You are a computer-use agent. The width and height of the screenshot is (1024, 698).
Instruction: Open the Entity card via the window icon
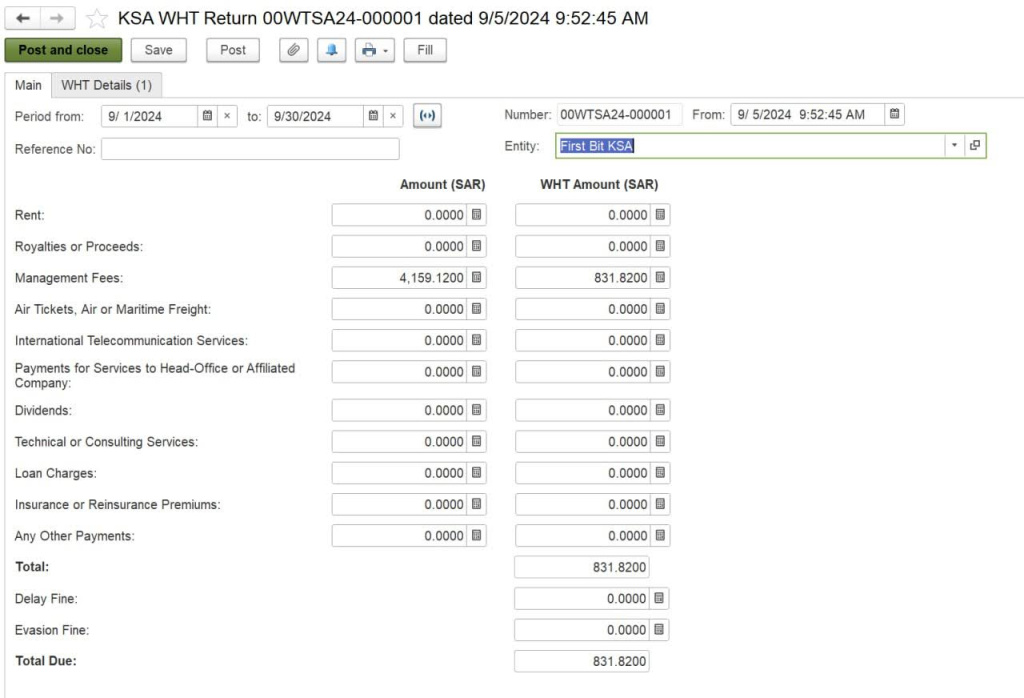click(977, 145)
